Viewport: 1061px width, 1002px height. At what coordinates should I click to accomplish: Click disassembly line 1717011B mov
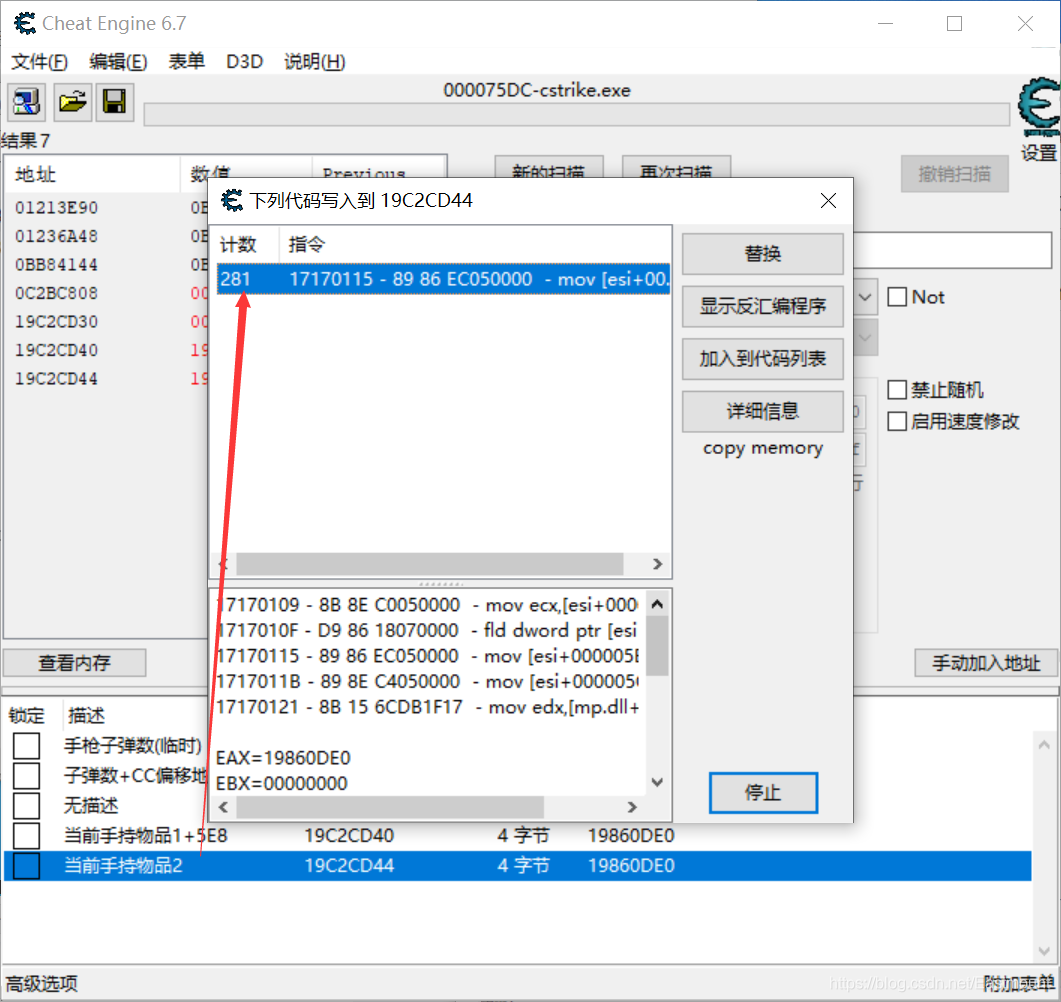coord(428,681)
